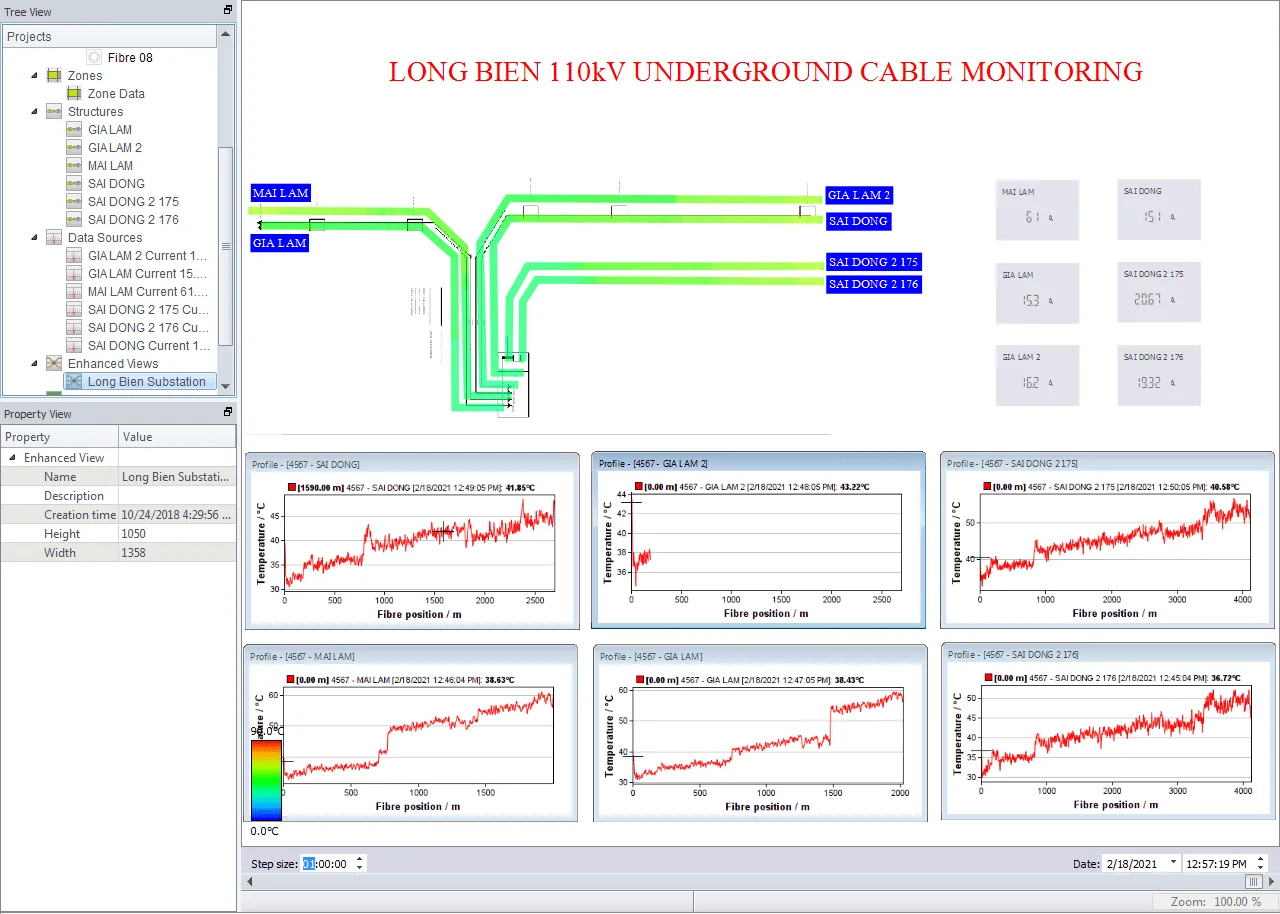Click the Enhanced Views node icon

pos(54,364)
